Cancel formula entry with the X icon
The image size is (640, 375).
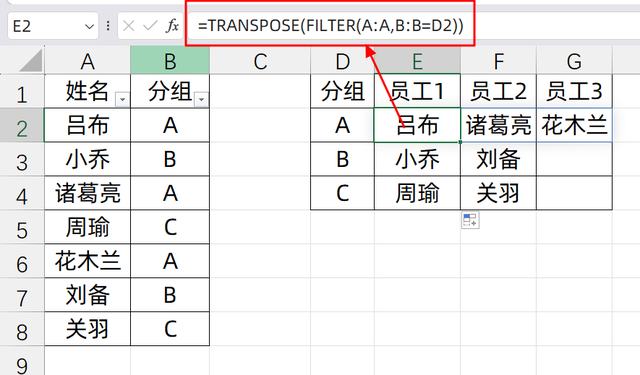129,26
